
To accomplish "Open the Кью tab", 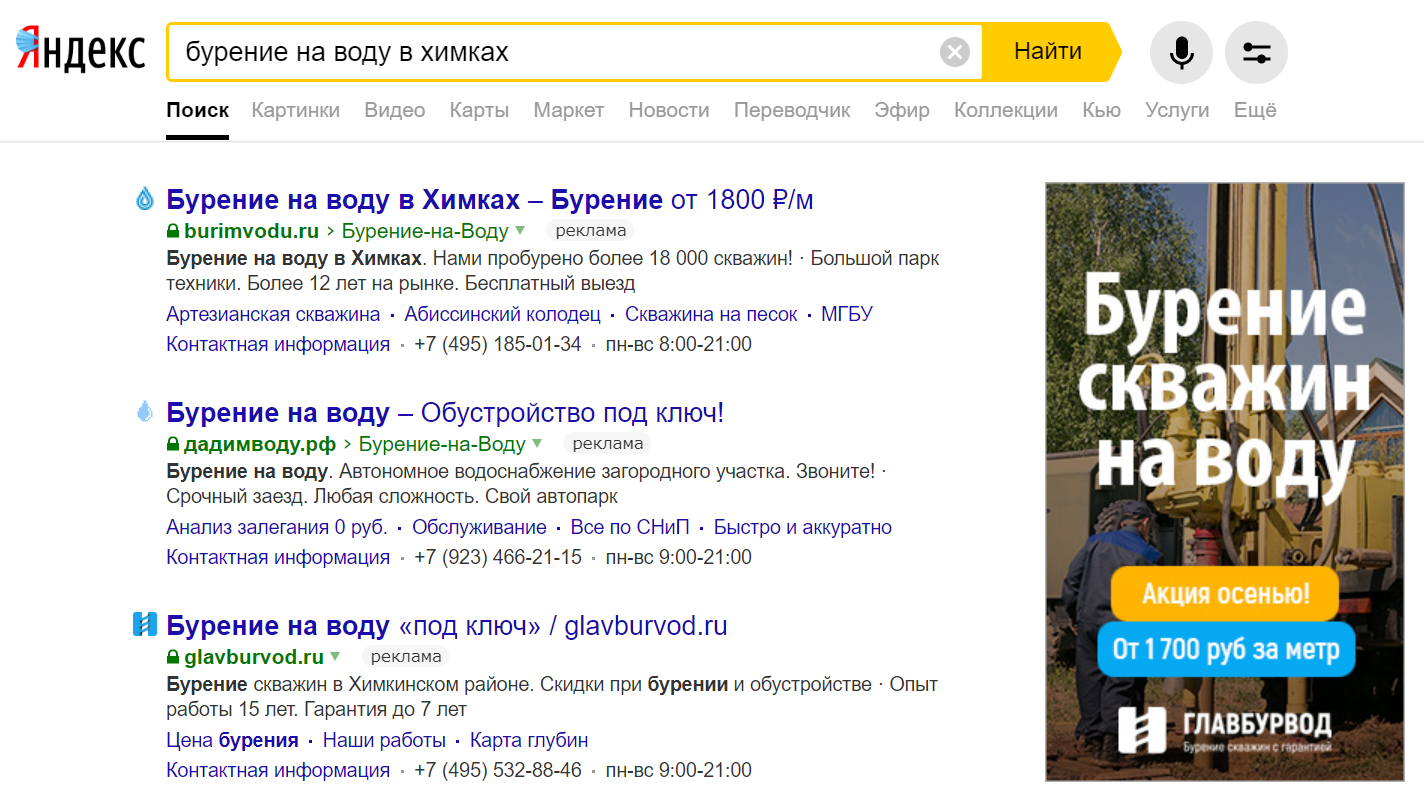I will click(x=1101, y=110).
